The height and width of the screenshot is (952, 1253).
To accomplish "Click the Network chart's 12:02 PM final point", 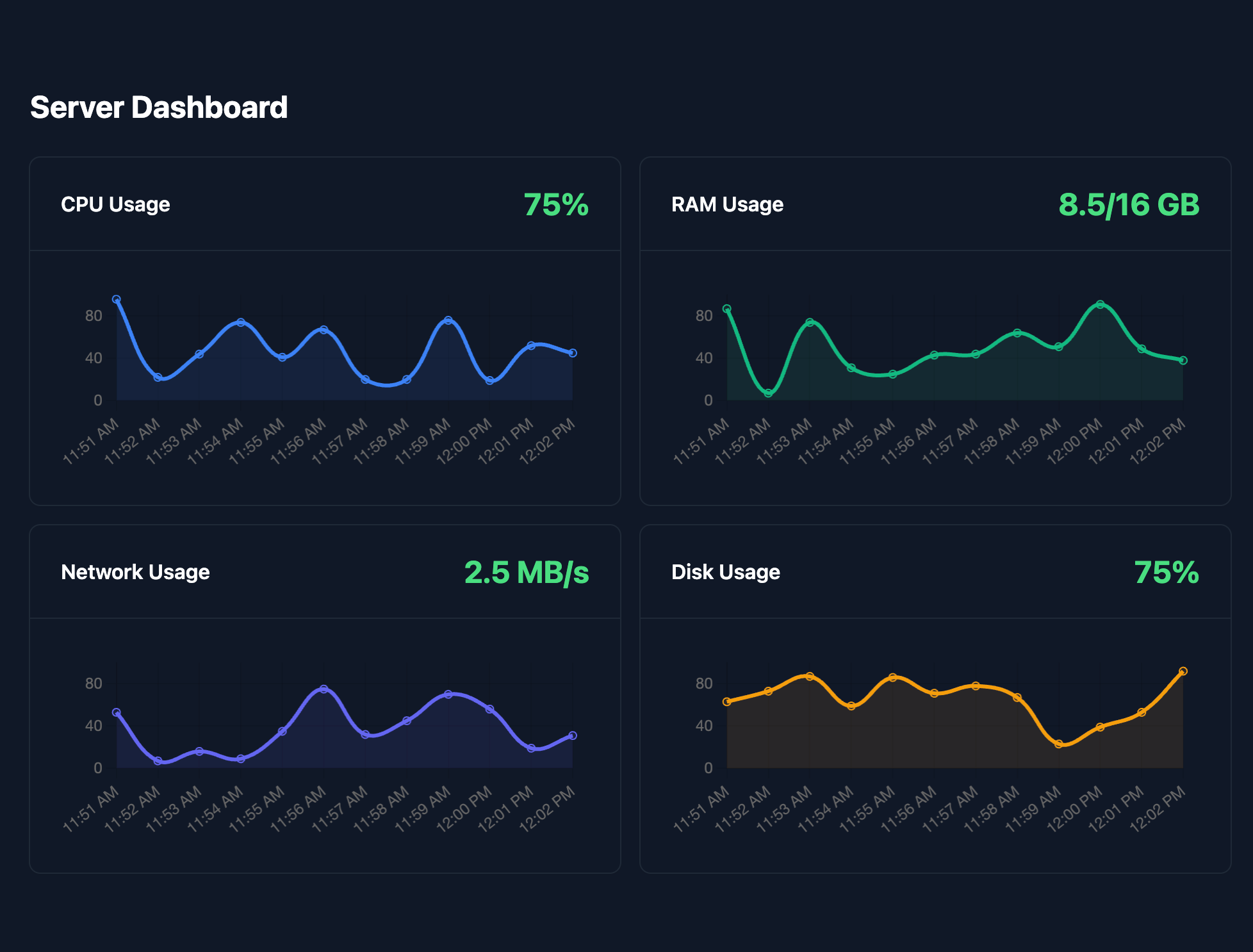I will (573, 735).
